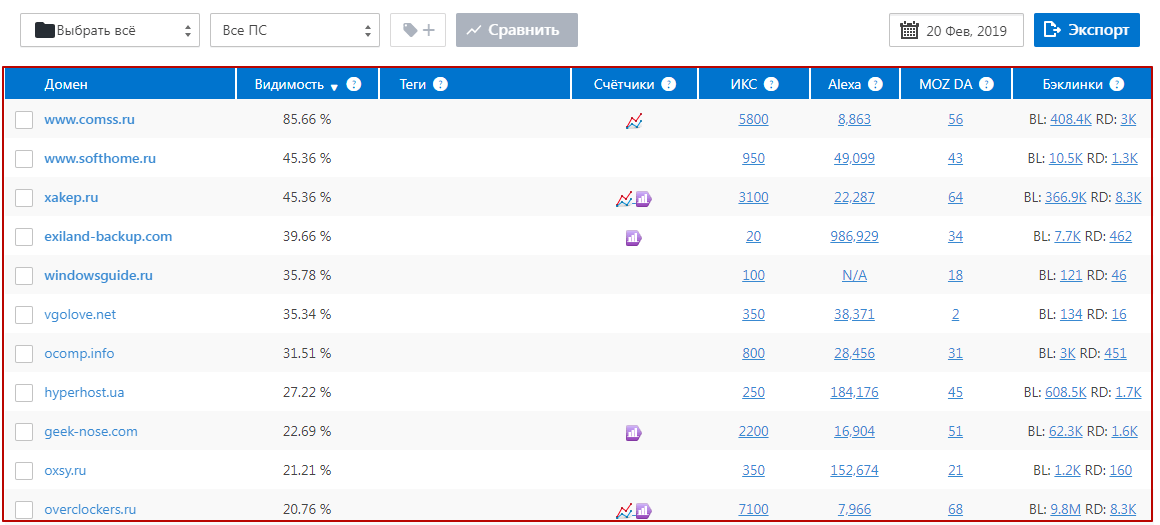The height and width of the screenshot is (525, 1160).
Task: Open the xakep.ru domain link
Action: point(71,197)
